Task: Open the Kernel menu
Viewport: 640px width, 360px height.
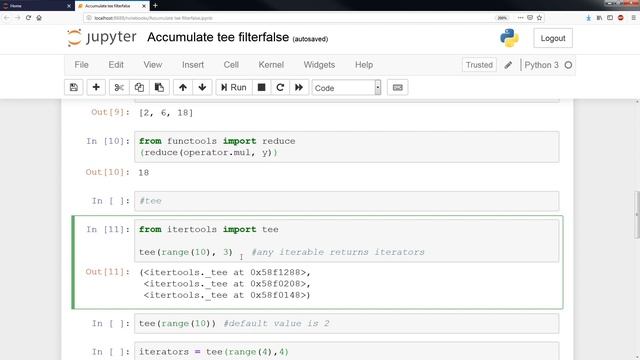Action: (271, 65)
